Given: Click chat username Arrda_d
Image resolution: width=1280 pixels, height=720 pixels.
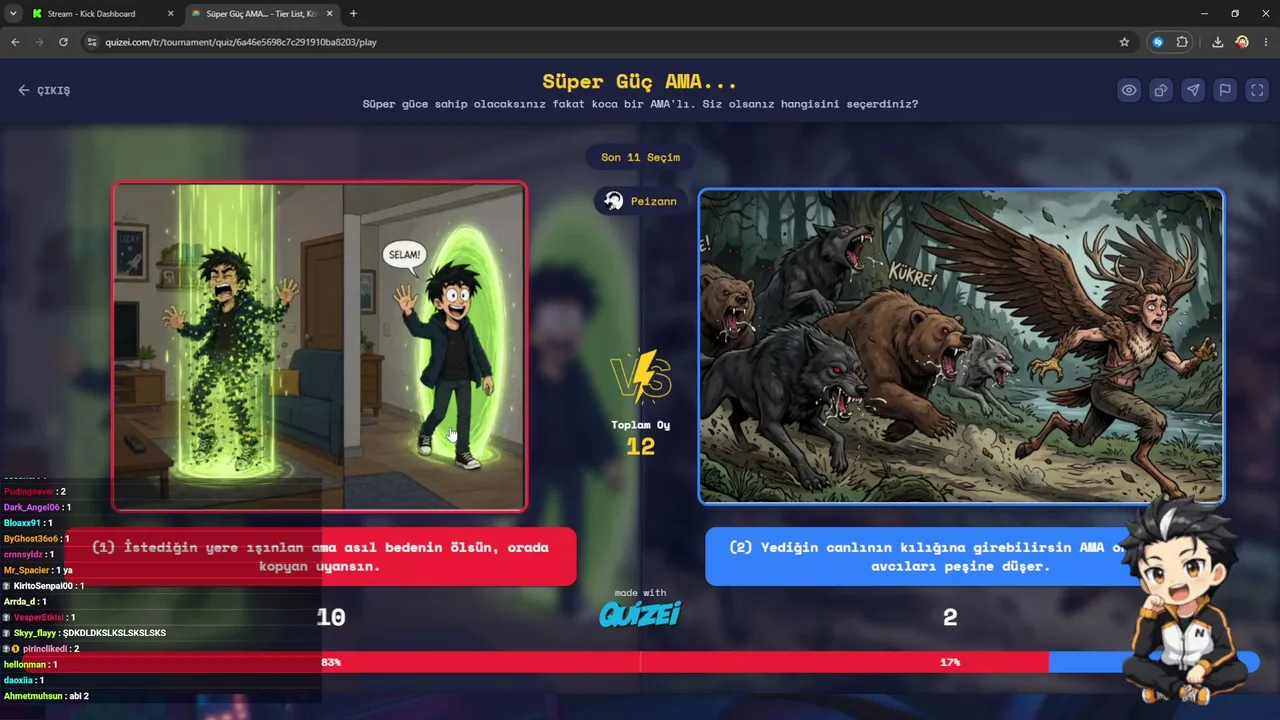Looking at the screenshot, I should point(20,602).
